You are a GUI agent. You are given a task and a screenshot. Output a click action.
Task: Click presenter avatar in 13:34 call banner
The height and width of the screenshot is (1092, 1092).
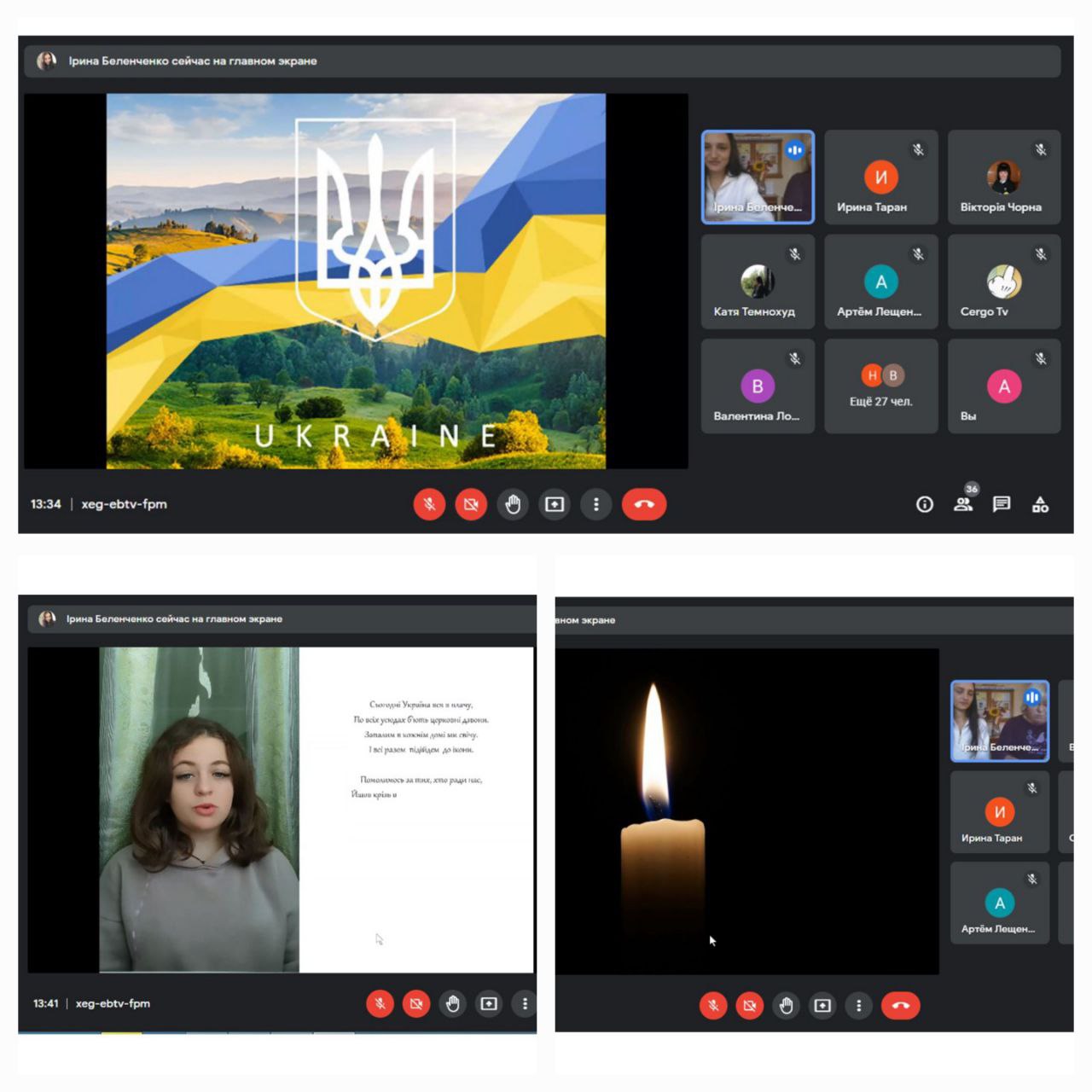pos(47,61)
